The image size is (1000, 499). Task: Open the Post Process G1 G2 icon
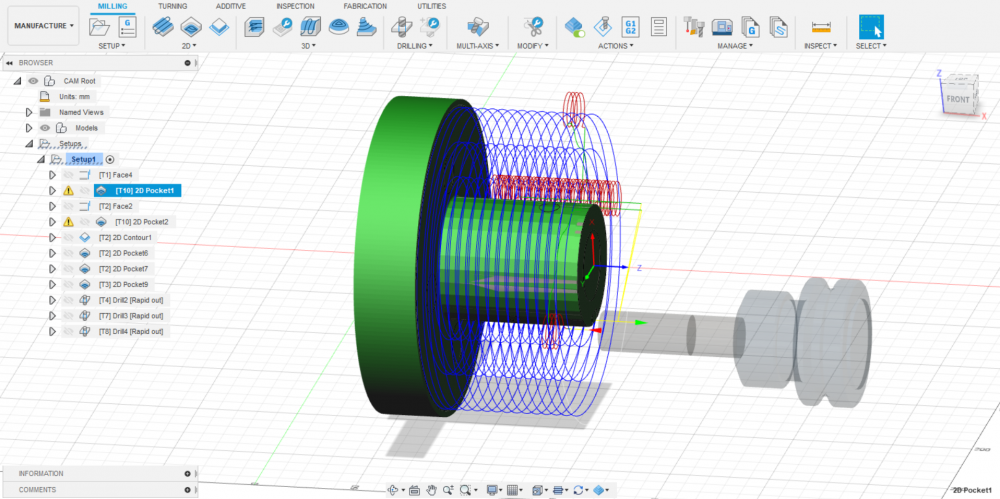[x=632, y=27]
